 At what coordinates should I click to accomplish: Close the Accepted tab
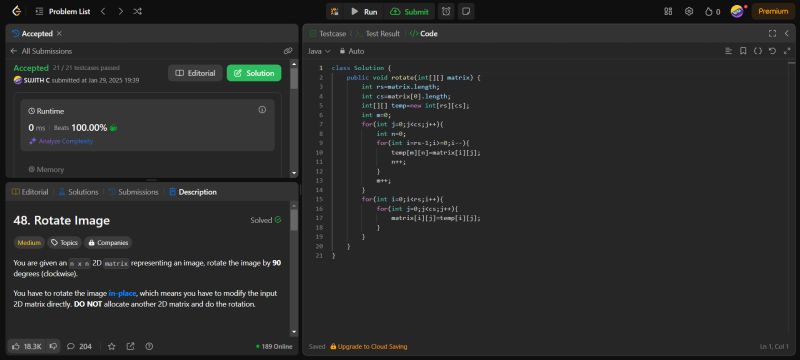(x=59, y=34)
